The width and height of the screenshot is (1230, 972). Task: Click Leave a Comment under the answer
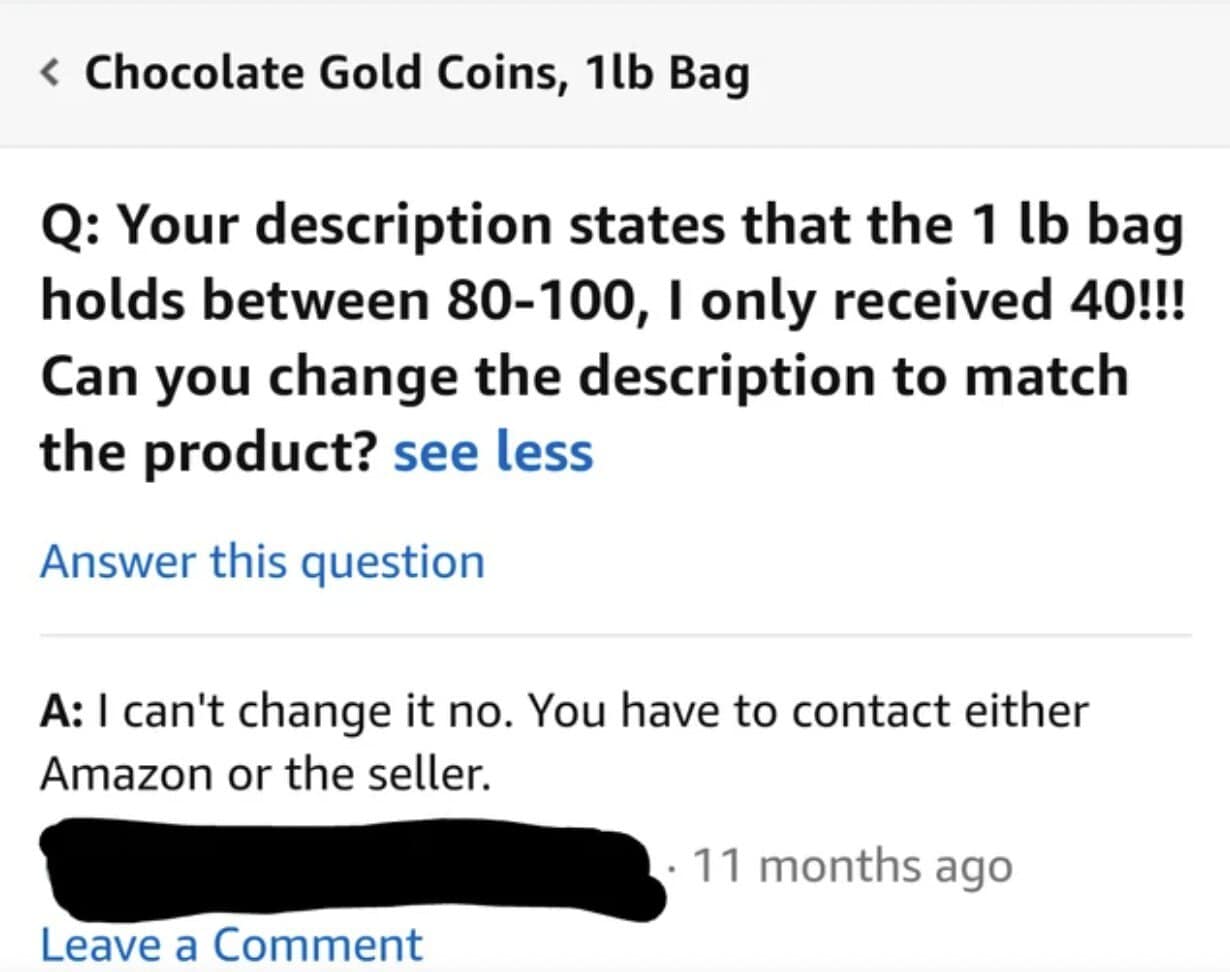pyautogui.click(x=231, y=944)
